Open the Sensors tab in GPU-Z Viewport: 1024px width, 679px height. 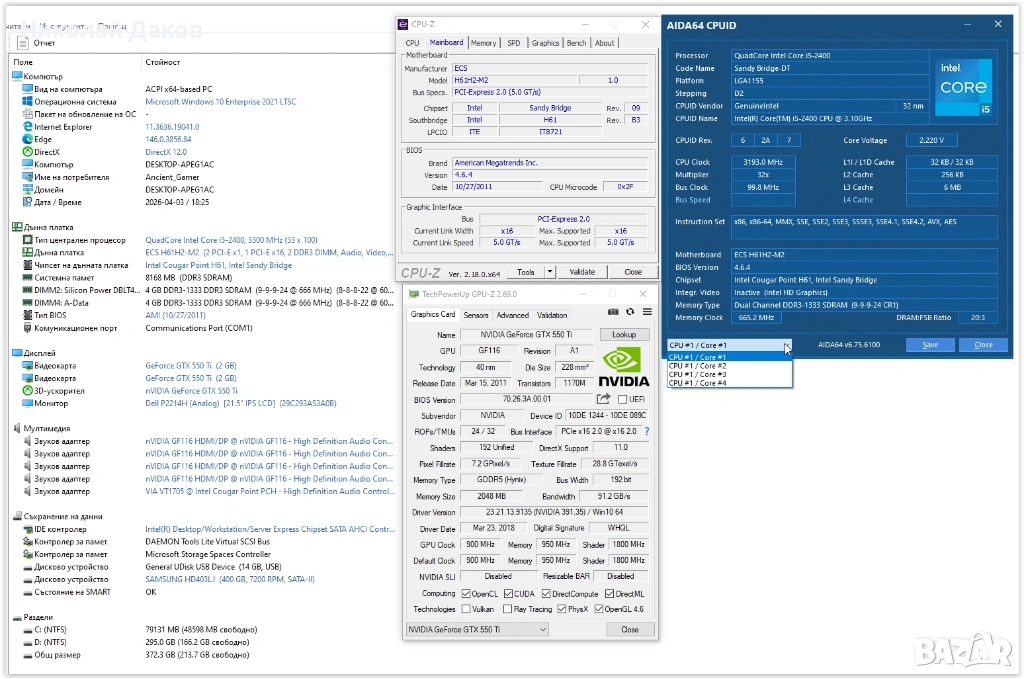pyautogui.click(x=475, y=315)
